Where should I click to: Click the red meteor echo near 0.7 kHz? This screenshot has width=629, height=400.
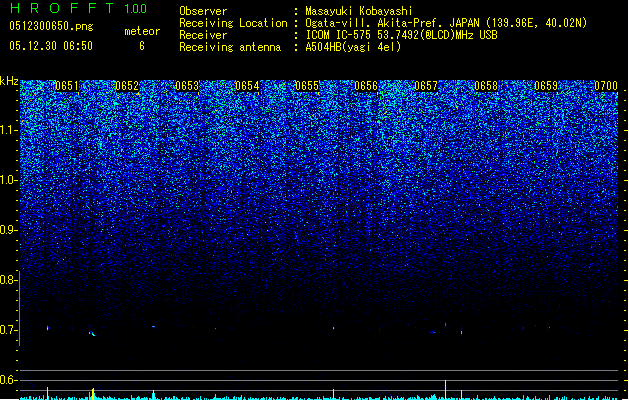445,324
